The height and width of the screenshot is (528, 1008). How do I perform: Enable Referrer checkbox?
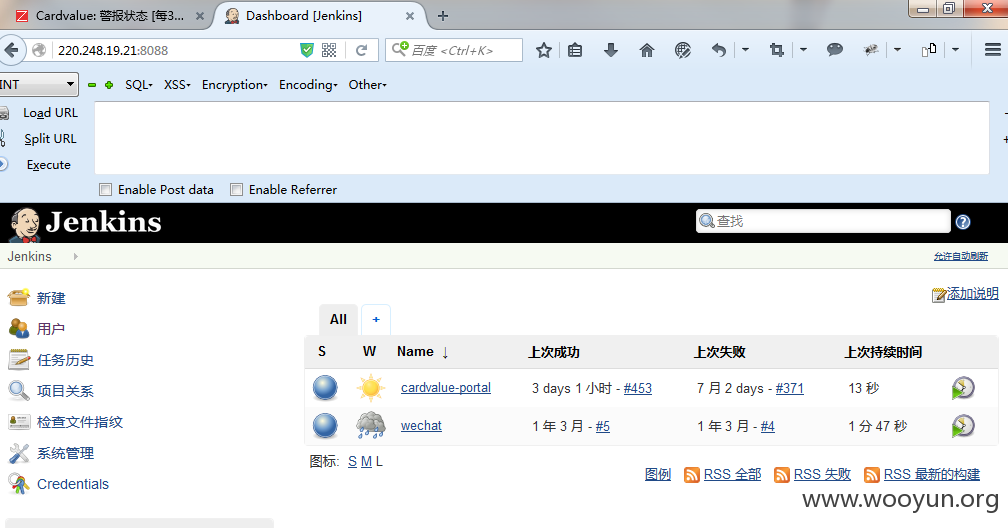(x=237, y=190)
